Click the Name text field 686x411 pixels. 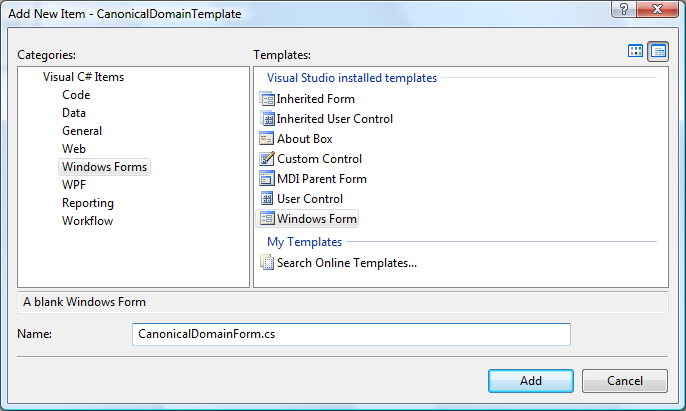pos(350,334)
